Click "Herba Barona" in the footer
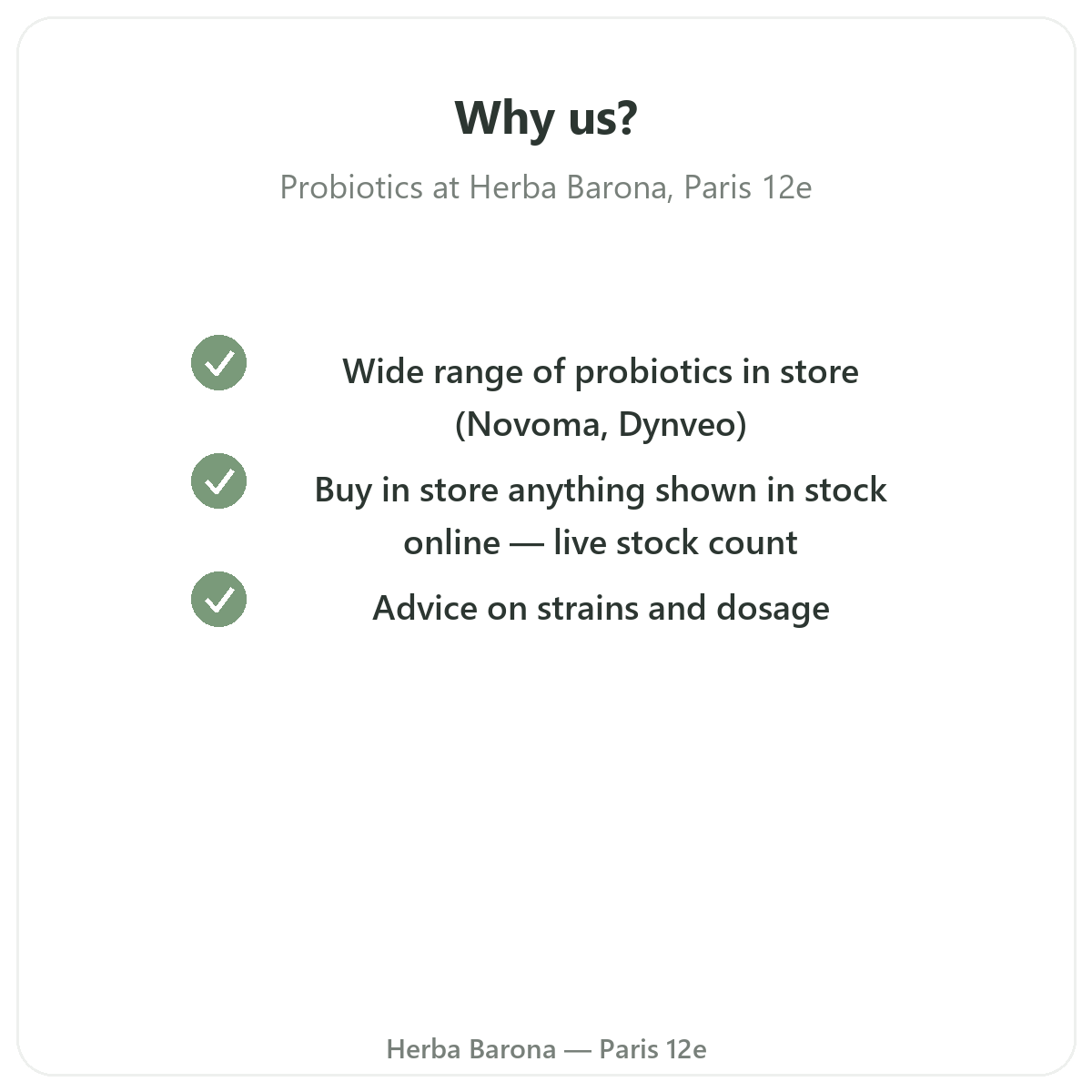 tap(470, 1049)
